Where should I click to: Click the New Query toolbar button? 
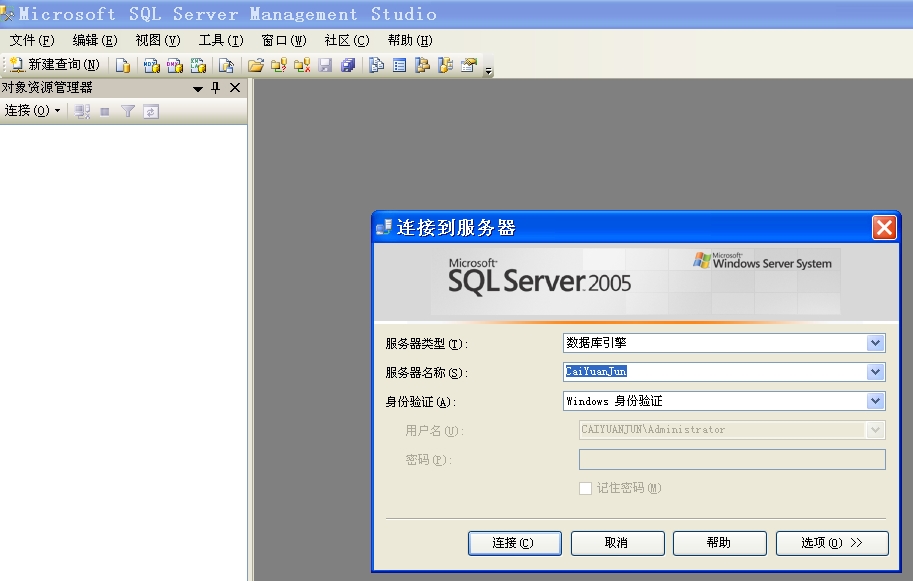pos(55,65)
